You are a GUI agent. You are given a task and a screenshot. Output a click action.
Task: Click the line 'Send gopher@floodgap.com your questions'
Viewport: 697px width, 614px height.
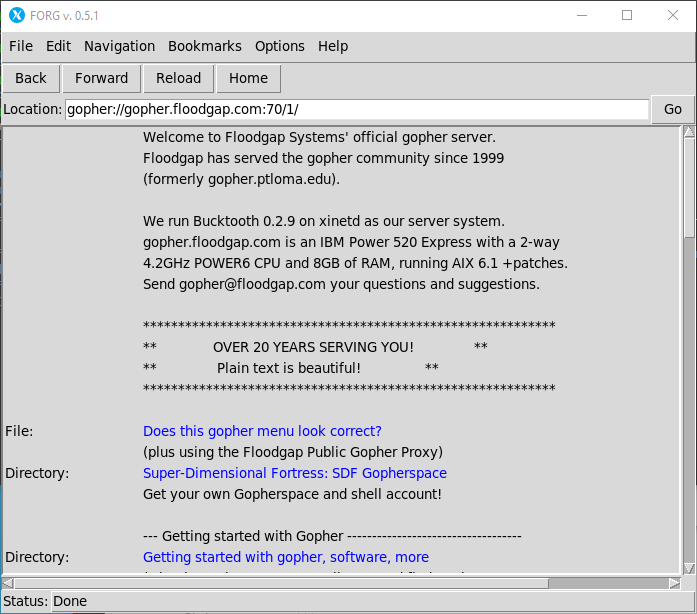(341, 284)
